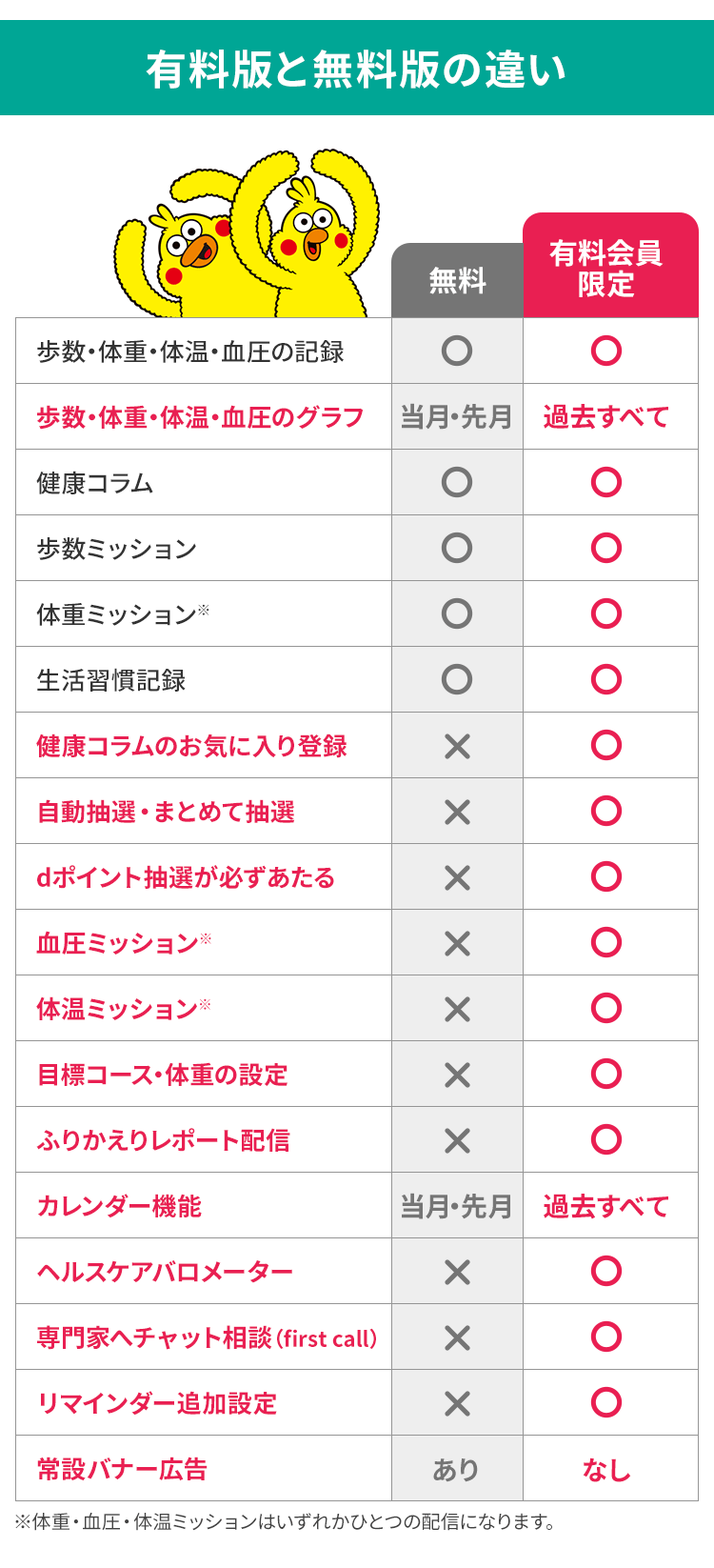Click the あり cell for banner ads
Screen dimensions: 714x1568
click(x=457, y=1469)
